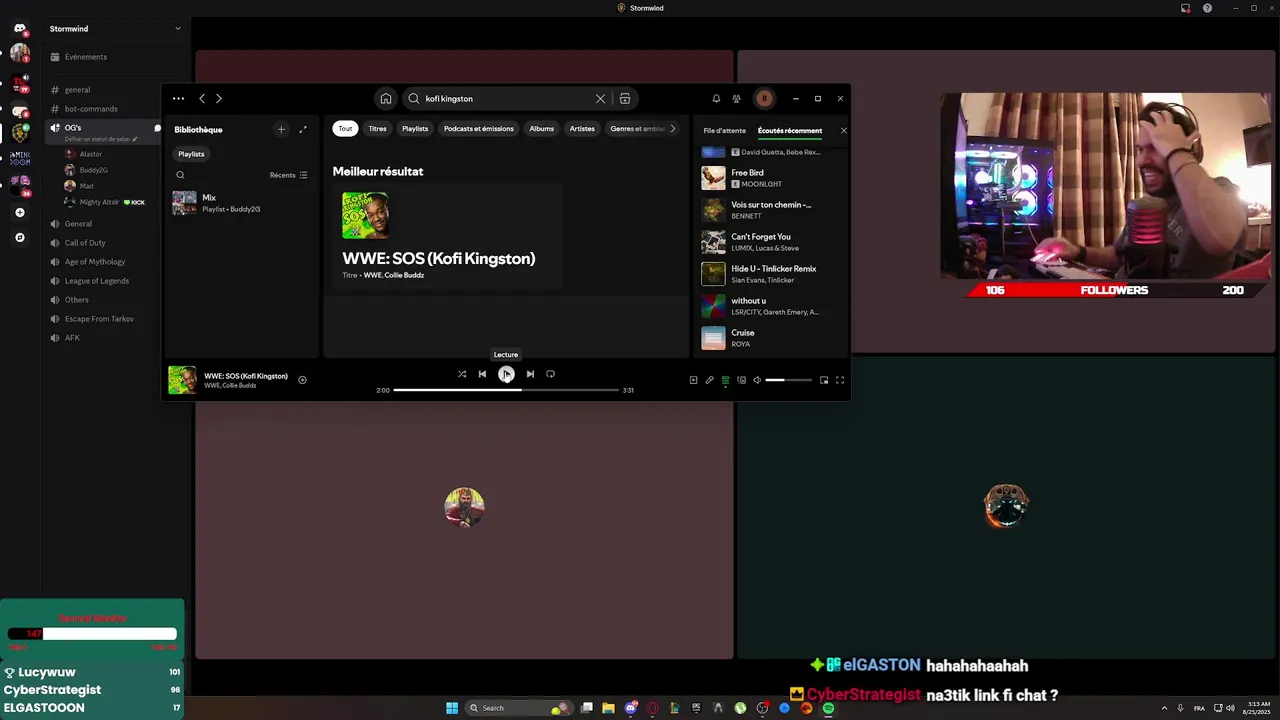
Task: Explore discoverable Discord servers
Action: point(20,238)
